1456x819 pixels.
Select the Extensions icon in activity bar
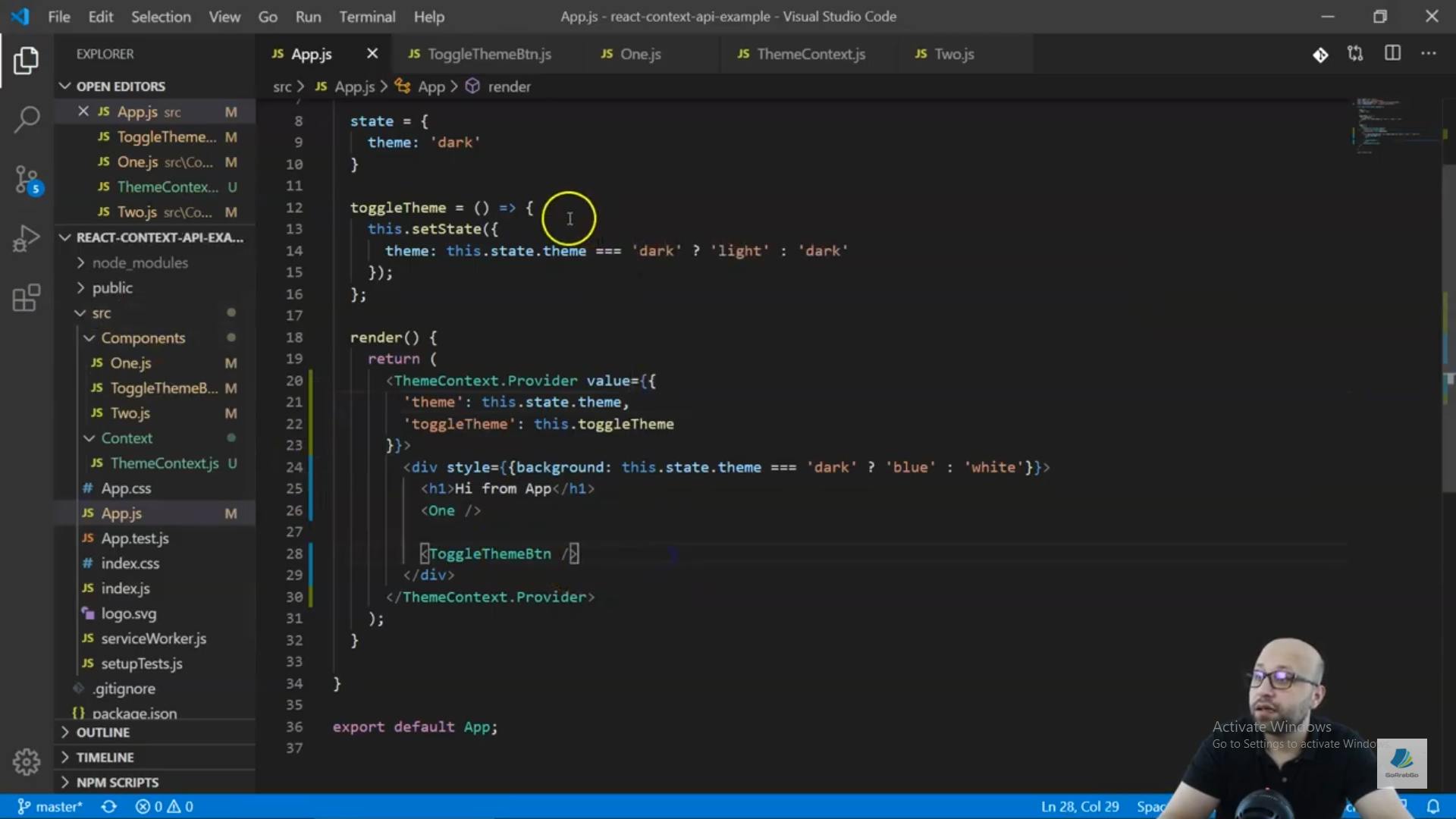click(x=27, y=298)
